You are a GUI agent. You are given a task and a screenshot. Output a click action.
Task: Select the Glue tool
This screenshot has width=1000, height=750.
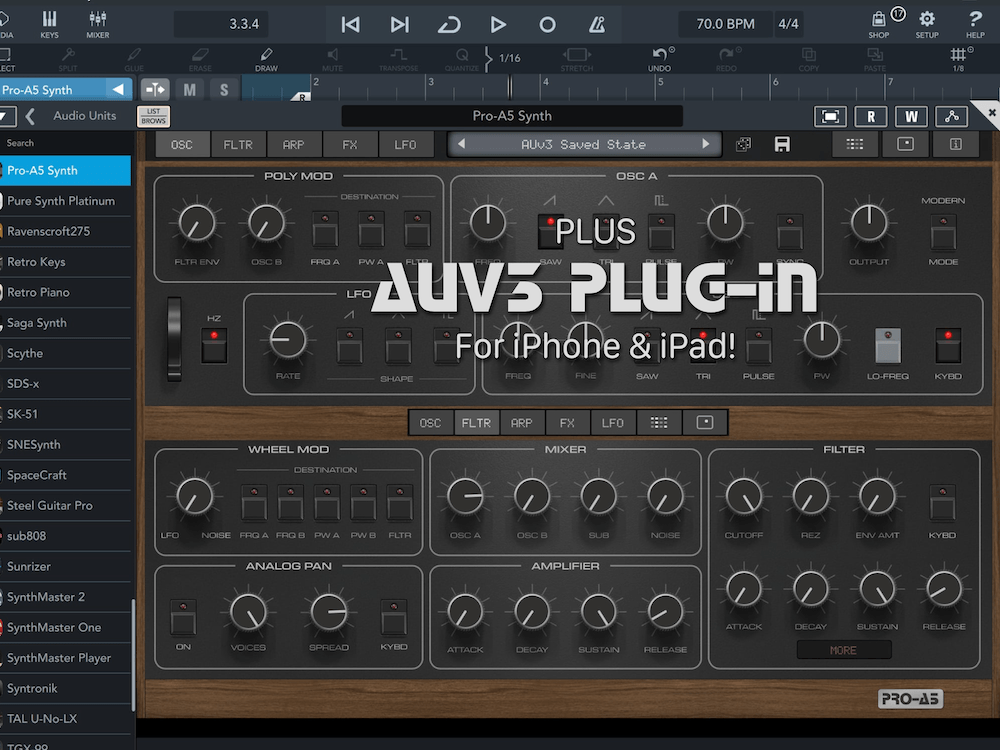(134, 59)
